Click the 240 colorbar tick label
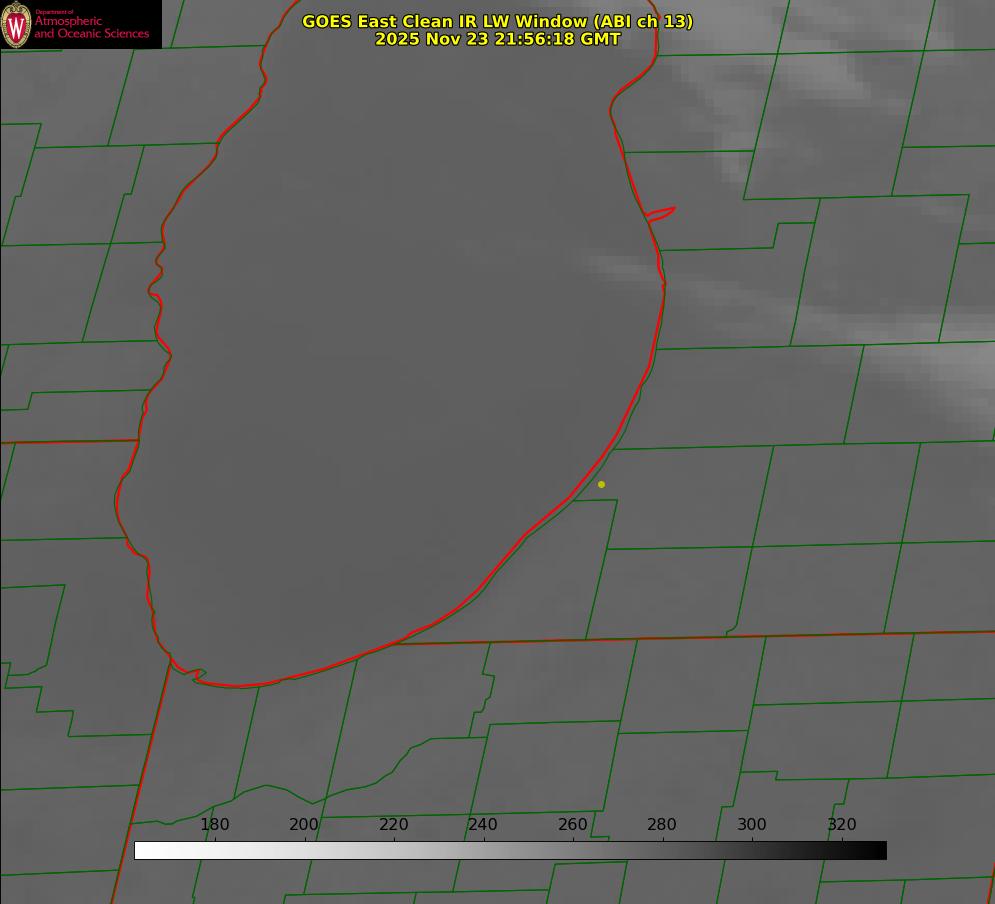The width and height of the screenshot is (995, 904). [483, 824]
